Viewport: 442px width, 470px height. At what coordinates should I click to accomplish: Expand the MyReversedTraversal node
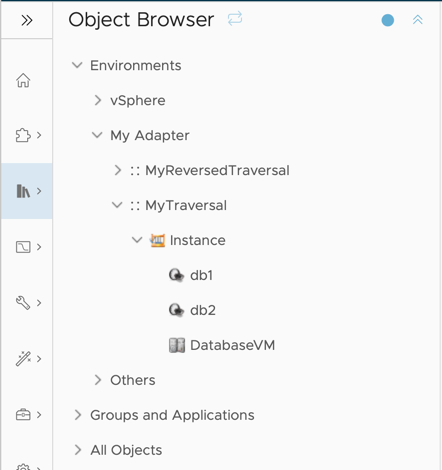click(x=118, y=170)
